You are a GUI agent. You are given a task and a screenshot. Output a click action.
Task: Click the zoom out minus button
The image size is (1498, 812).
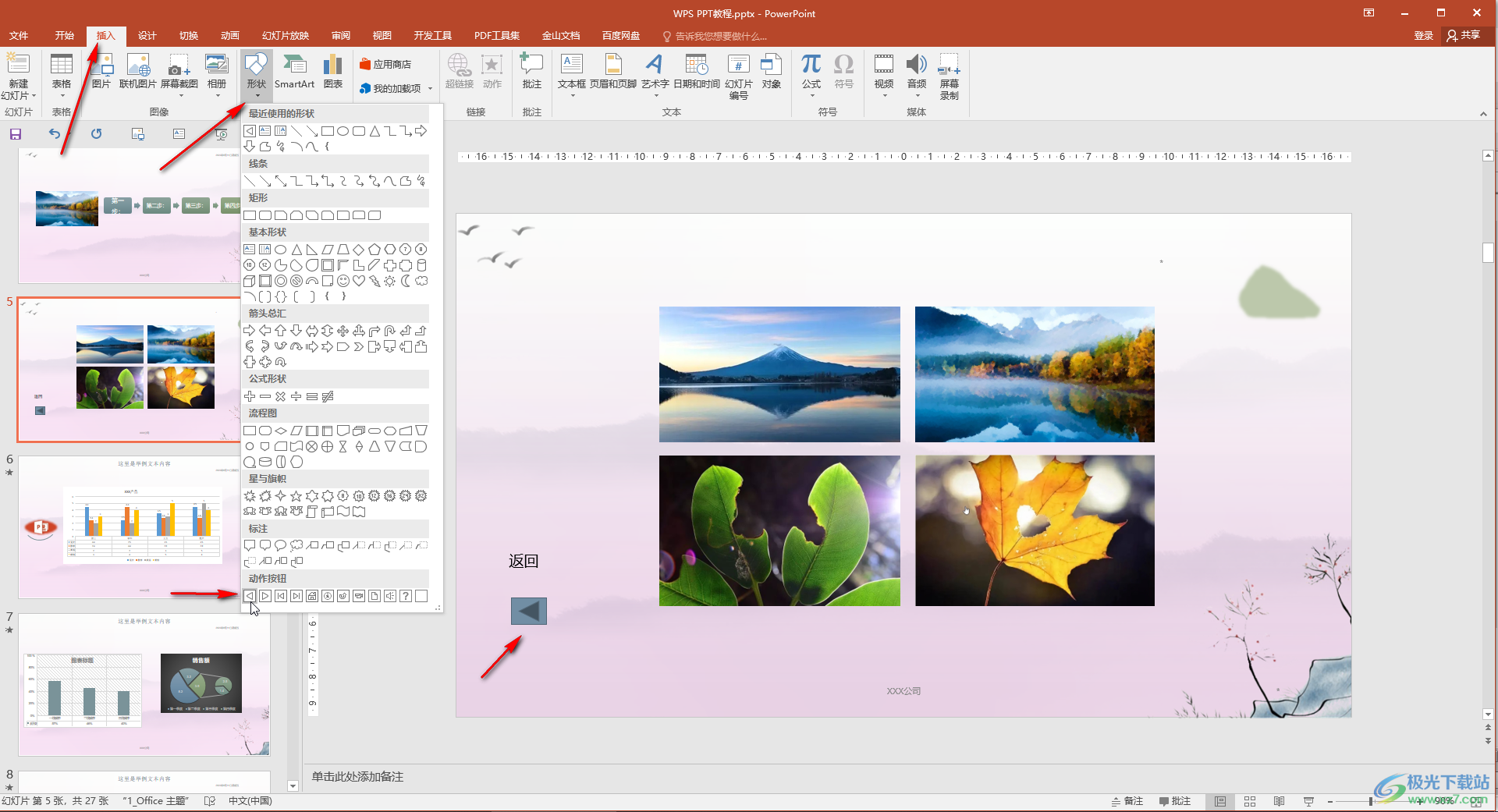click(x=1329, y=801)
